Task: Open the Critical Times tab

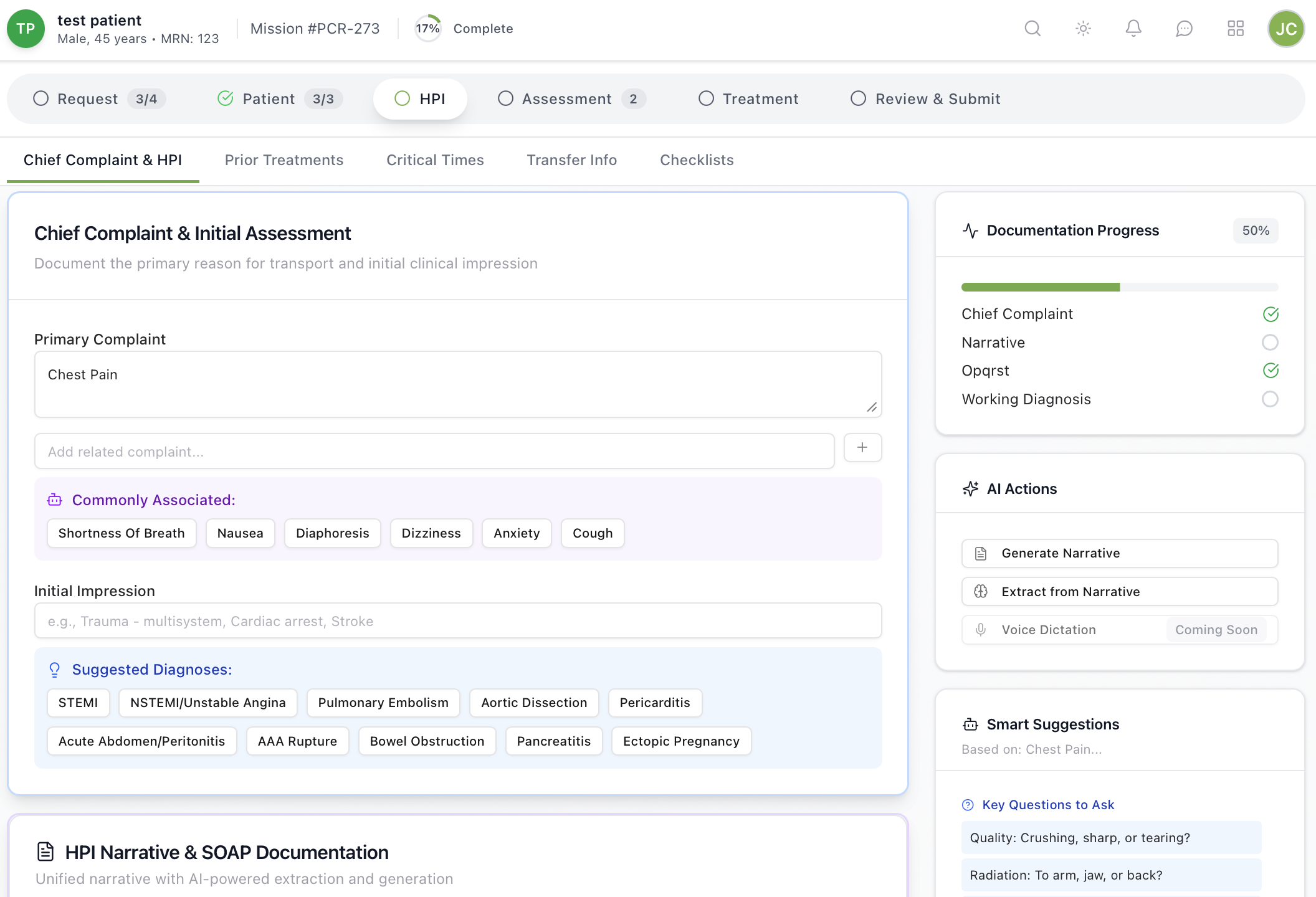Action: point(435,160)
